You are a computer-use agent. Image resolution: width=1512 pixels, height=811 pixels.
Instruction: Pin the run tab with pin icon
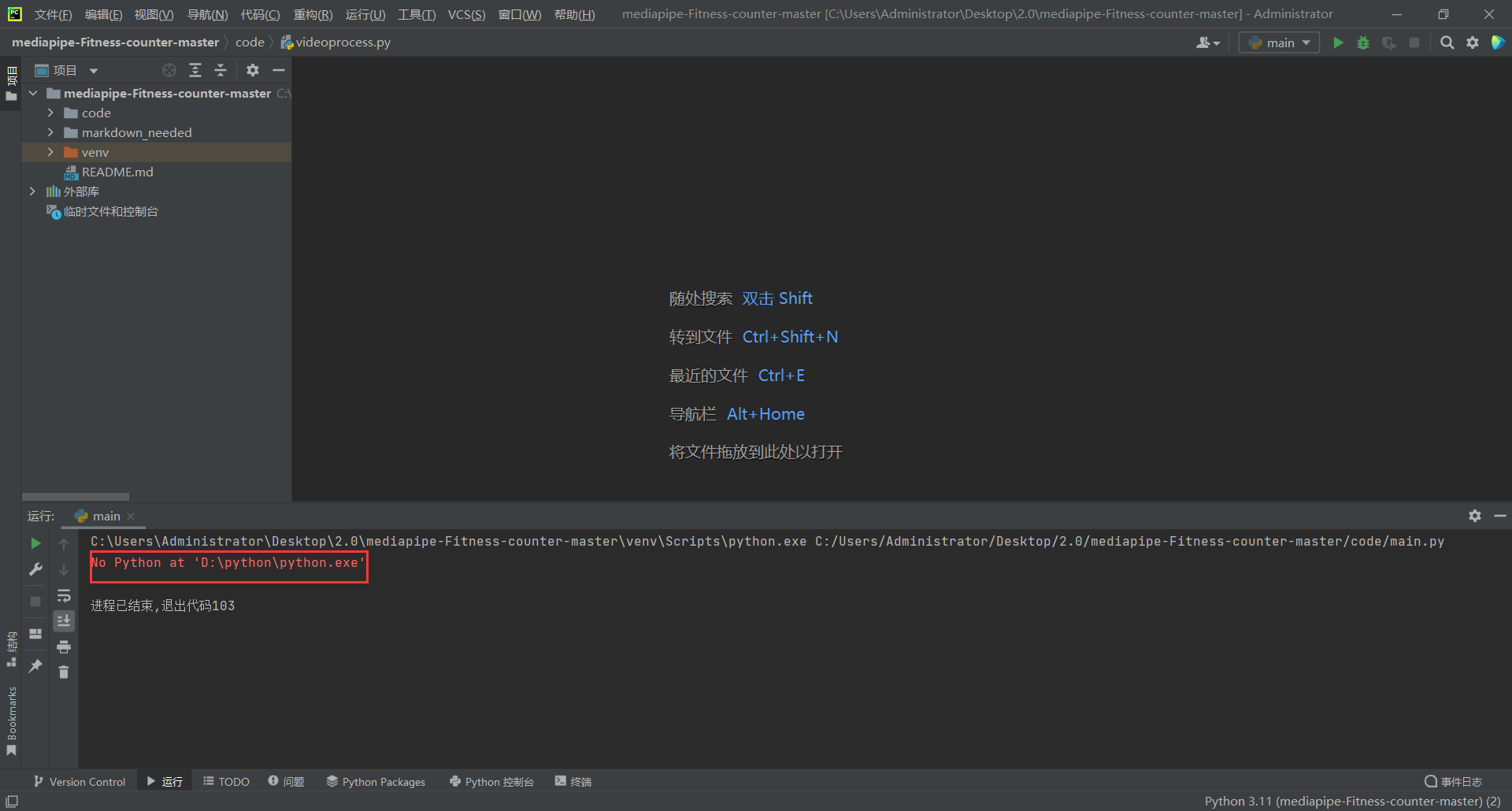click(x=35, y=666)
